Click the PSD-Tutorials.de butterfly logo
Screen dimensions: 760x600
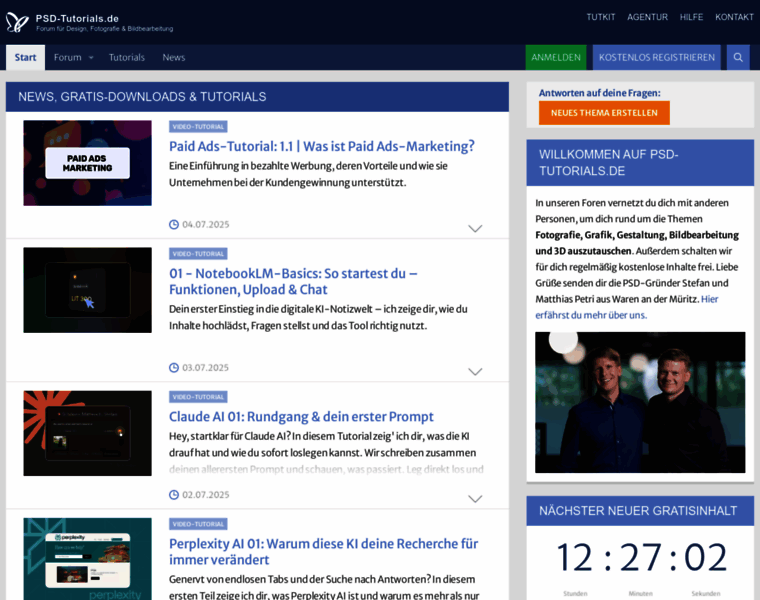pyautogui.click(x=17, y=22)
